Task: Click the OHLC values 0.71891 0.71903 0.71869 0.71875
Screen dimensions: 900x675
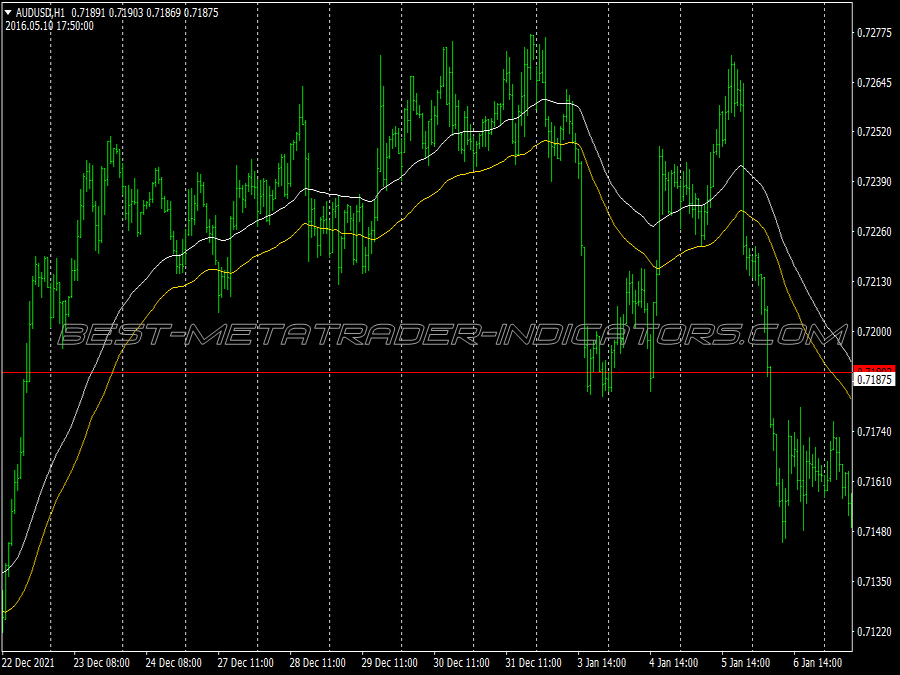Action: point(145,13)
